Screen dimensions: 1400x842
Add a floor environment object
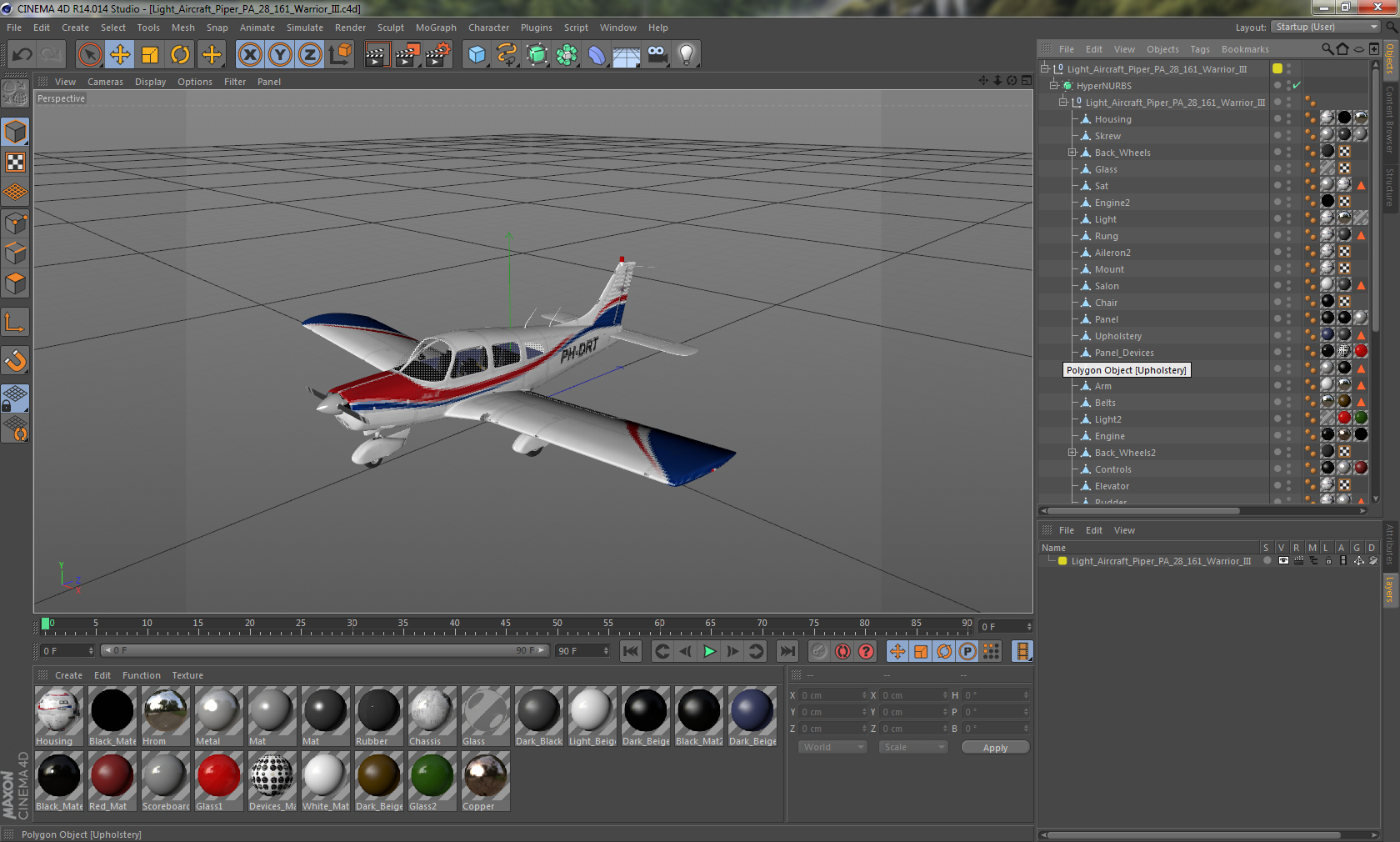click(627, 55)
